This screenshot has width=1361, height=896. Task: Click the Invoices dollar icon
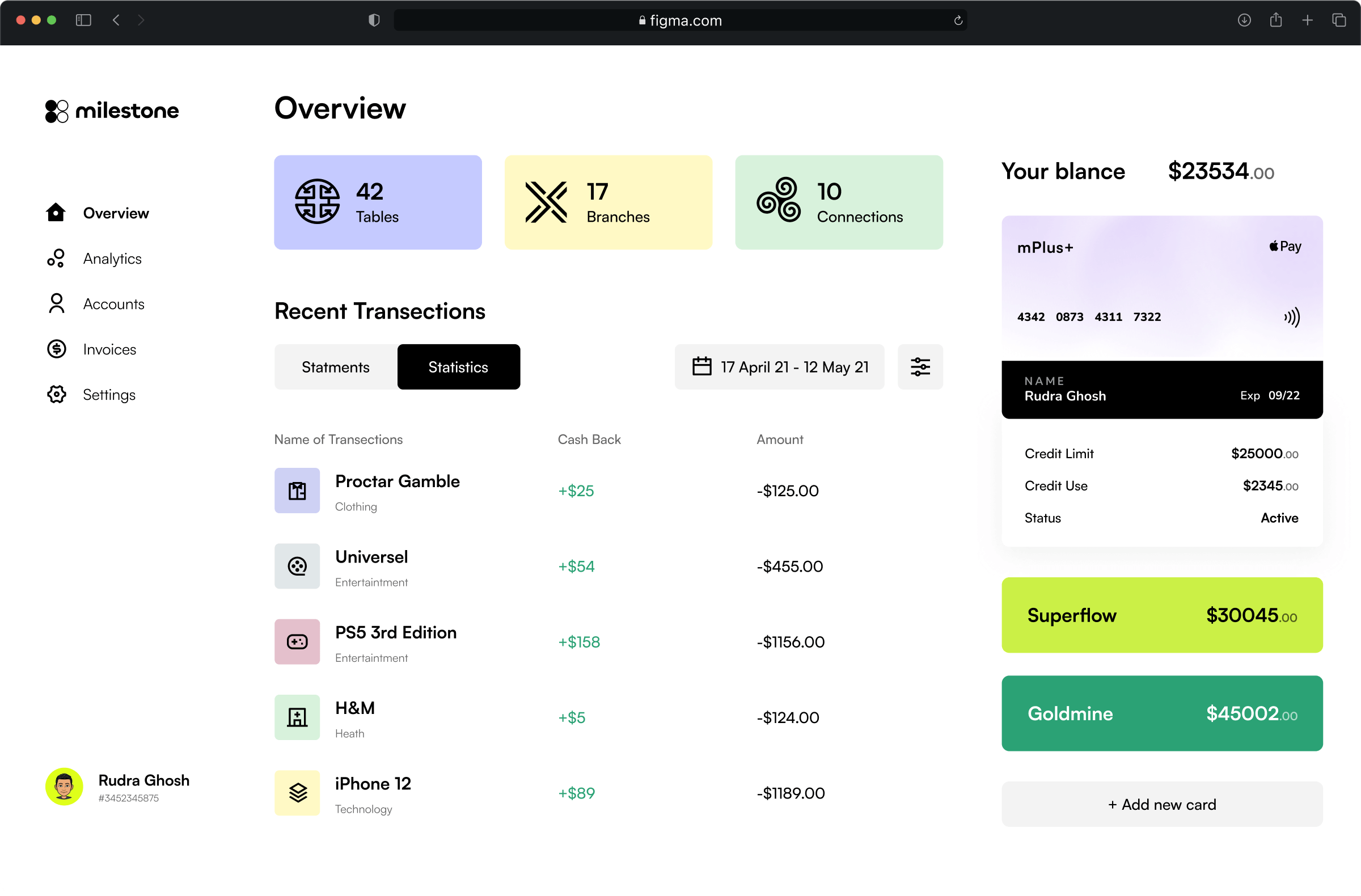pyautogui.click(x=56, y=349)
